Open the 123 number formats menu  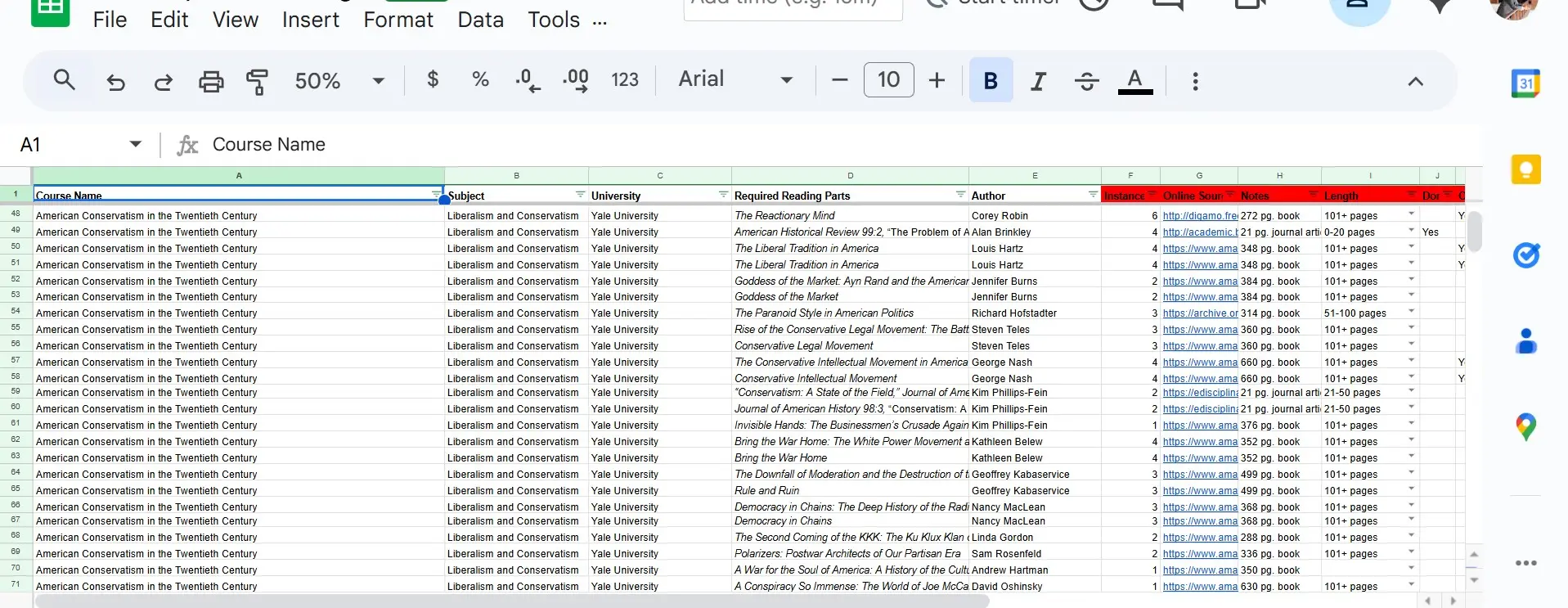click(x=625, y=79)
